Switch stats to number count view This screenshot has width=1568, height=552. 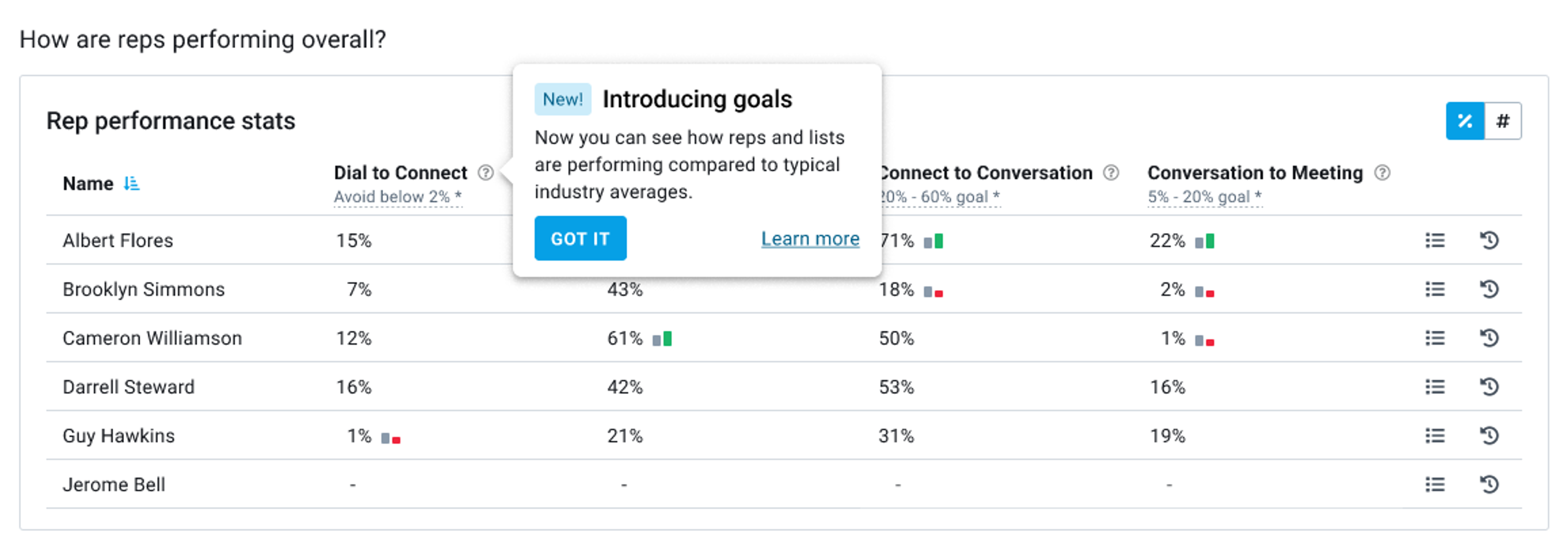coord(1502,121)
